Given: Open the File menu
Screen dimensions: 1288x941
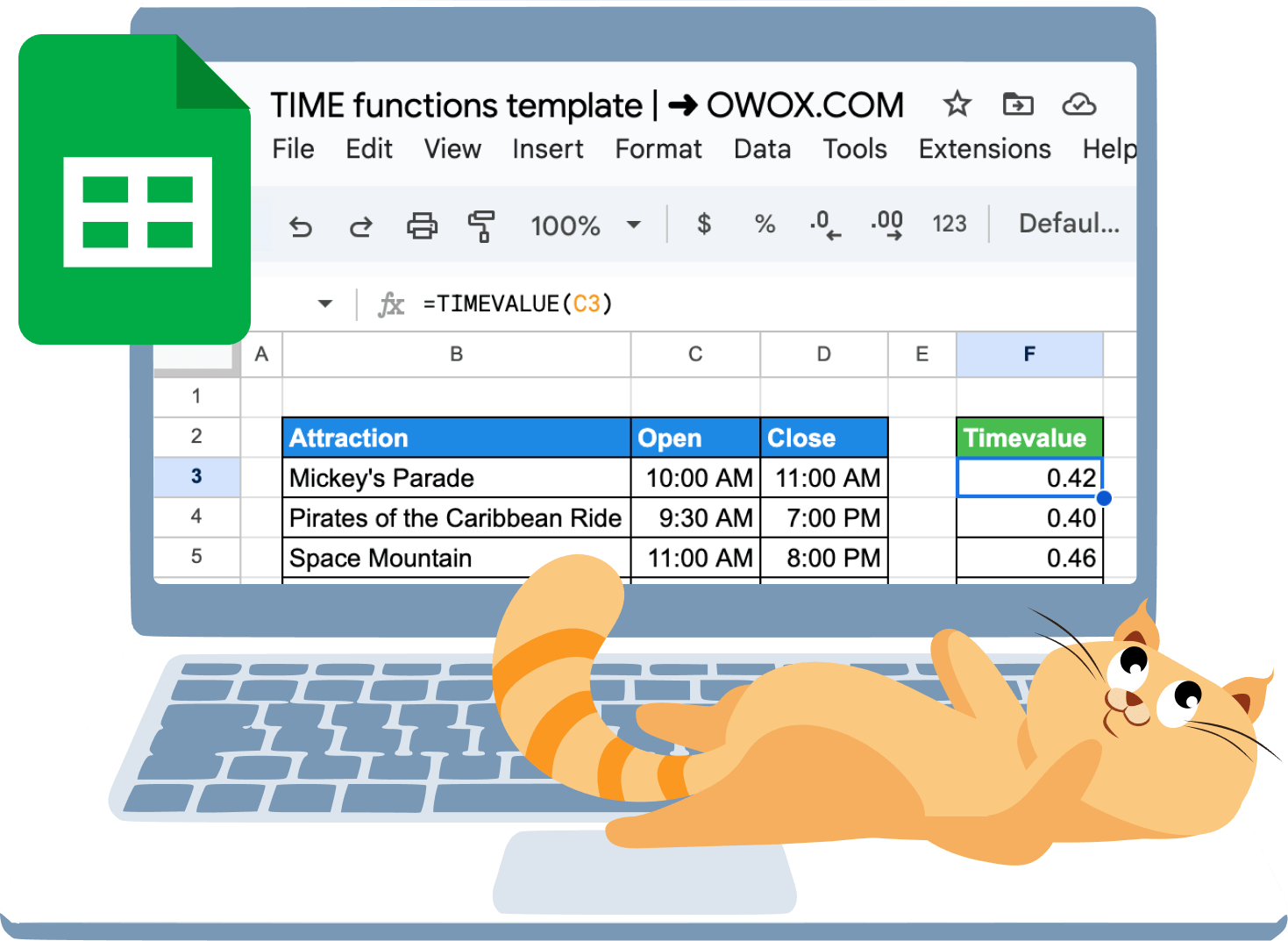Looking at the screenshot, I should click(x=293, y=149).
